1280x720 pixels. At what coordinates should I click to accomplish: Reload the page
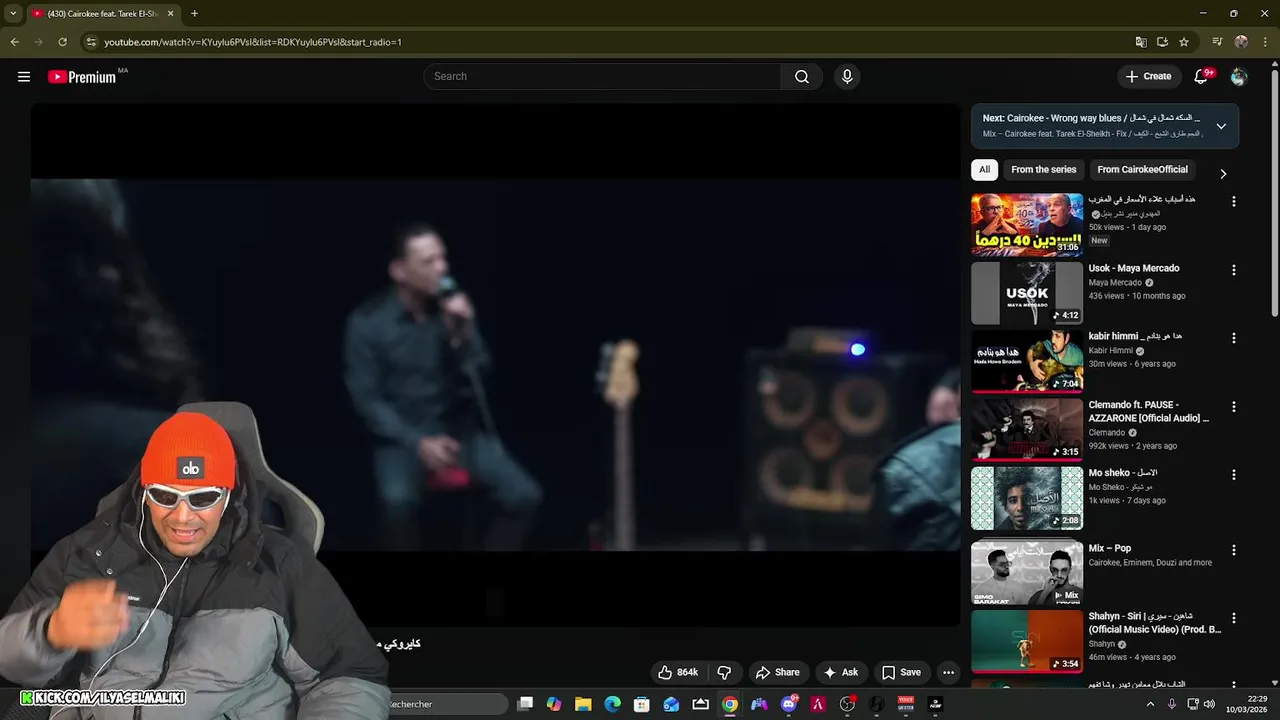pos(62,42)
